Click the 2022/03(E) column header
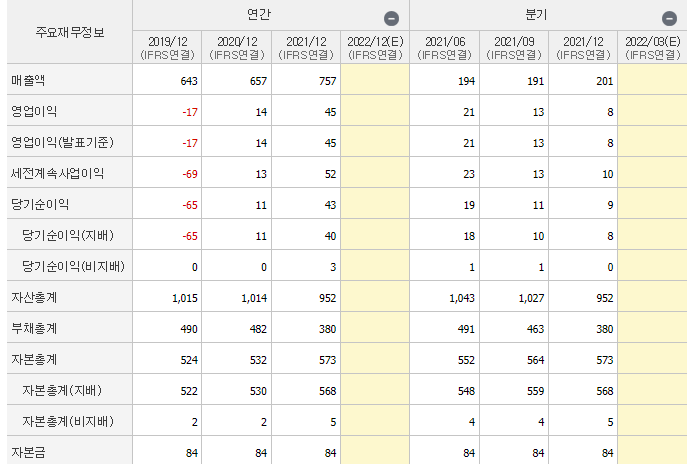This screenshot has height=464, width=692. pyautogui.click(x=652, y=48)
